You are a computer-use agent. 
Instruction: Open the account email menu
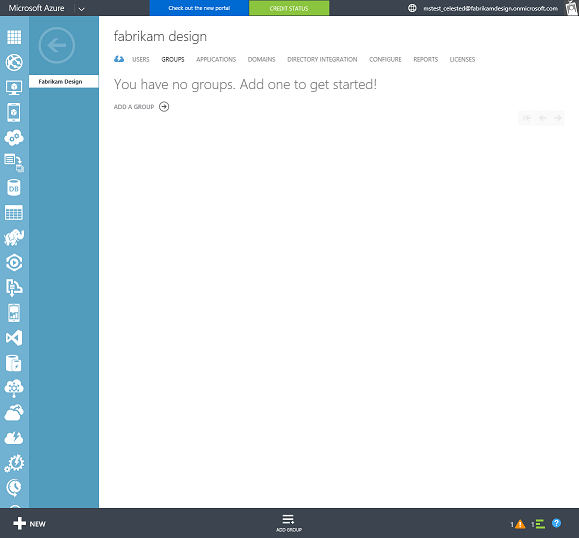[x=490, y=8]
